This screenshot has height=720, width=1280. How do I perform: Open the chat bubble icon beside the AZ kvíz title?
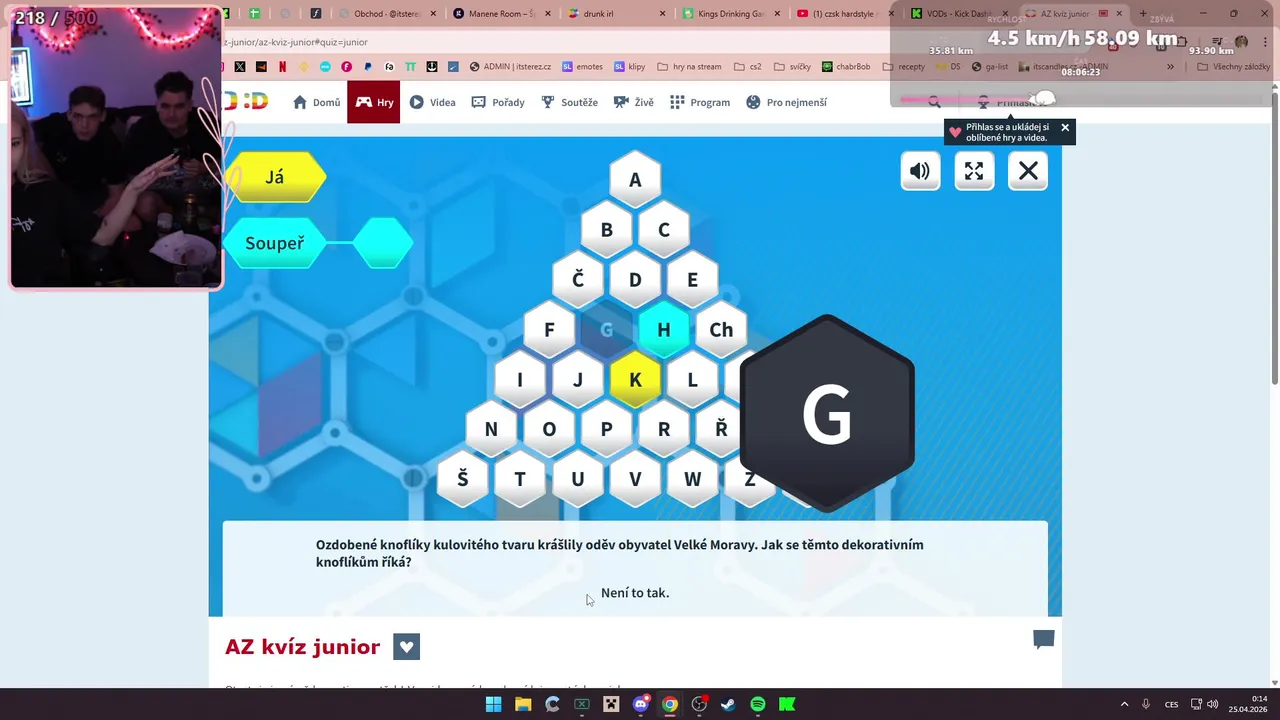[1043, 640]
